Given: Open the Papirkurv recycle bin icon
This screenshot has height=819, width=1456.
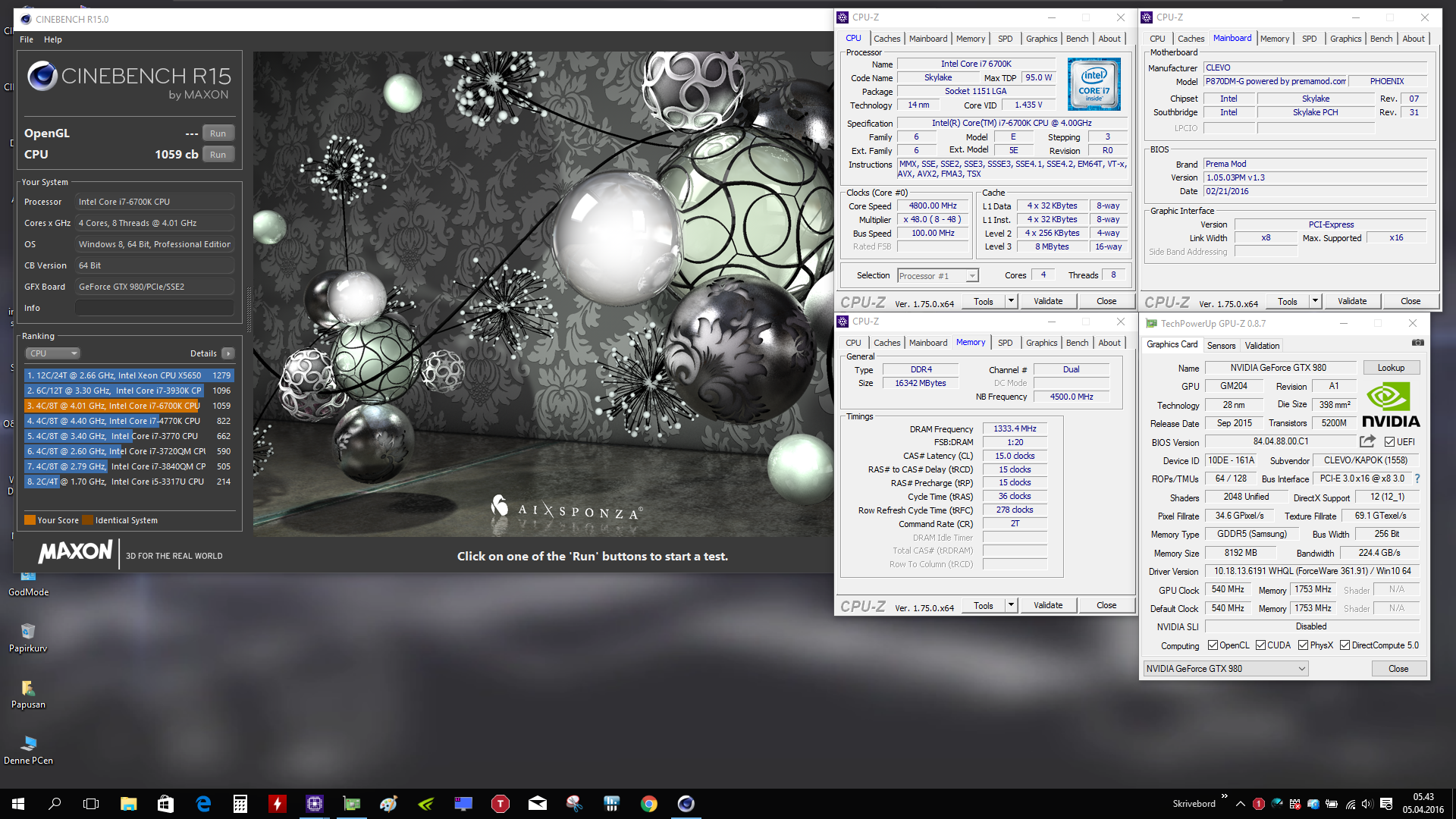Looking at the screenshot, I should point(28,638).
